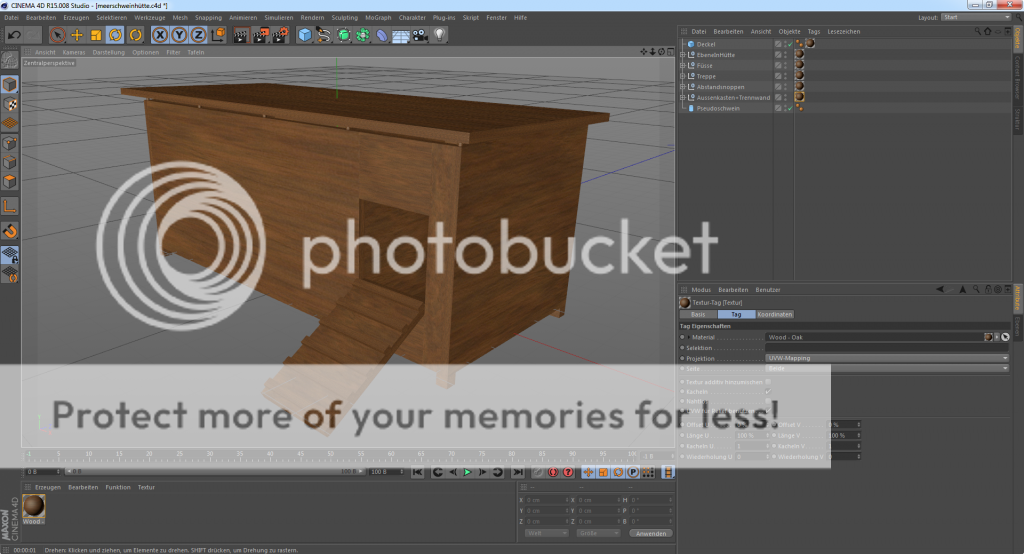Switch to the Basis attribute tab

698,314
